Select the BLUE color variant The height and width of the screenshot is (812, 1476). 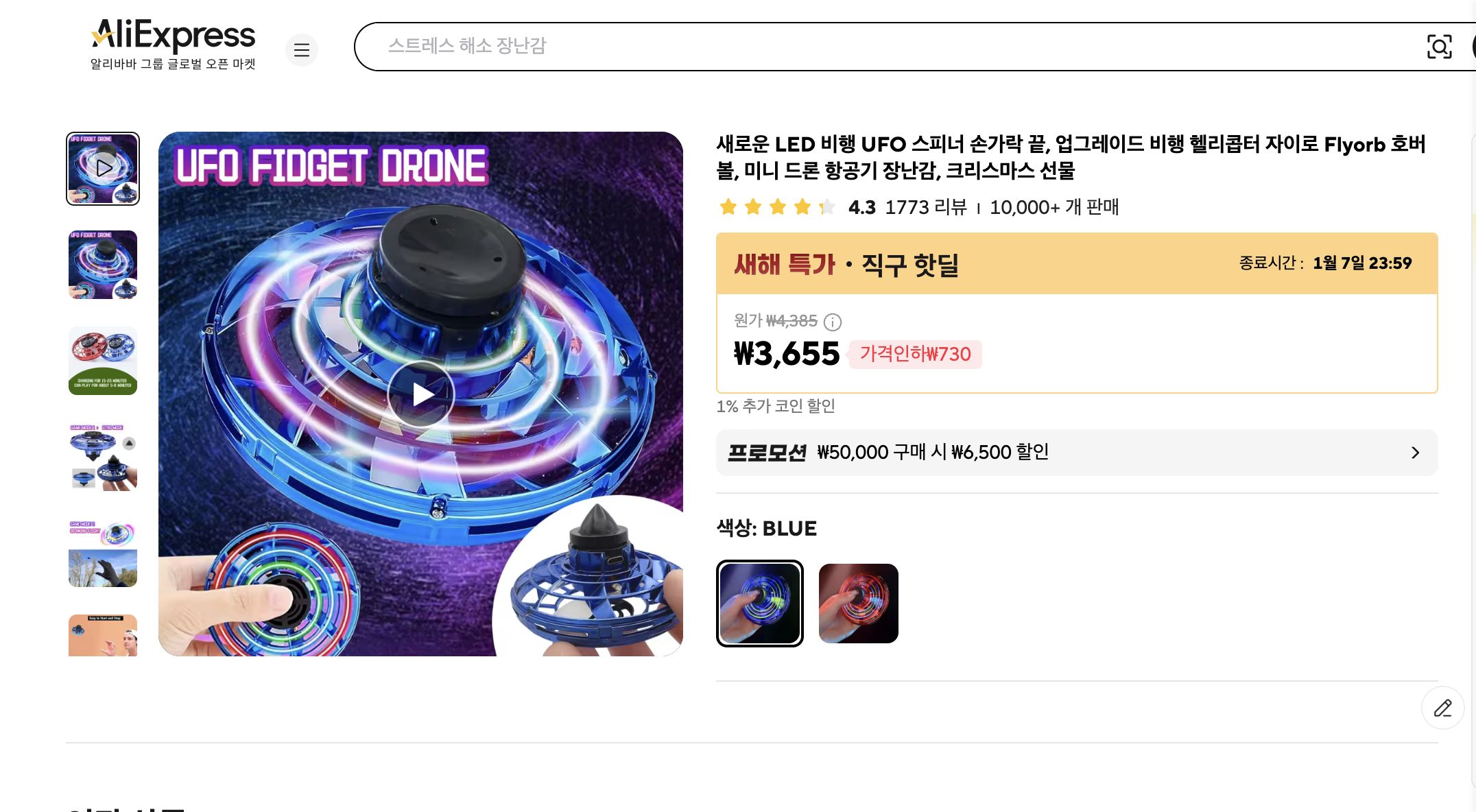coord(759,604)
